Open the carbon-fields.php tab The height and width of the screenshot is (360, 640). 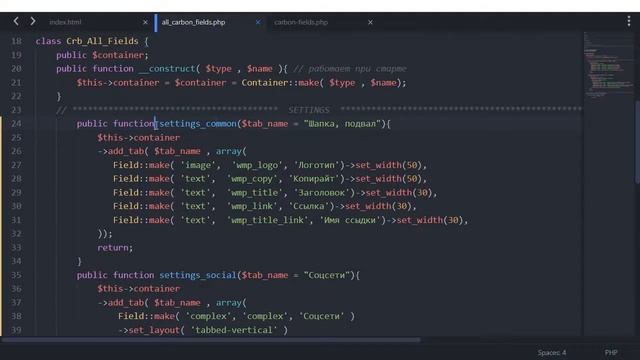[301, 22]
